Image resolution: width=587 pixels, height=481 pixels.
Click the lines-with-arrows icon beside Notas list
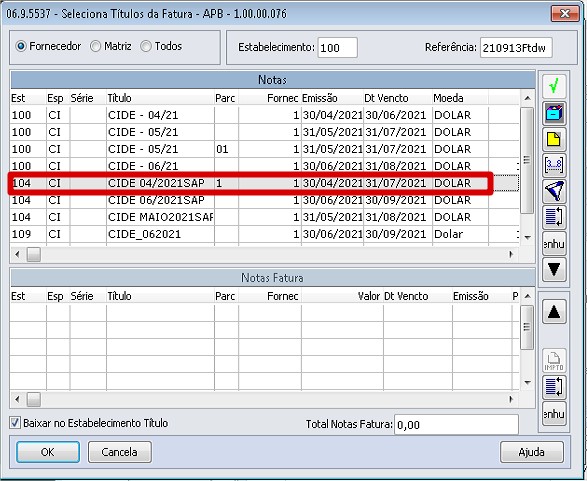pos(554,217)
